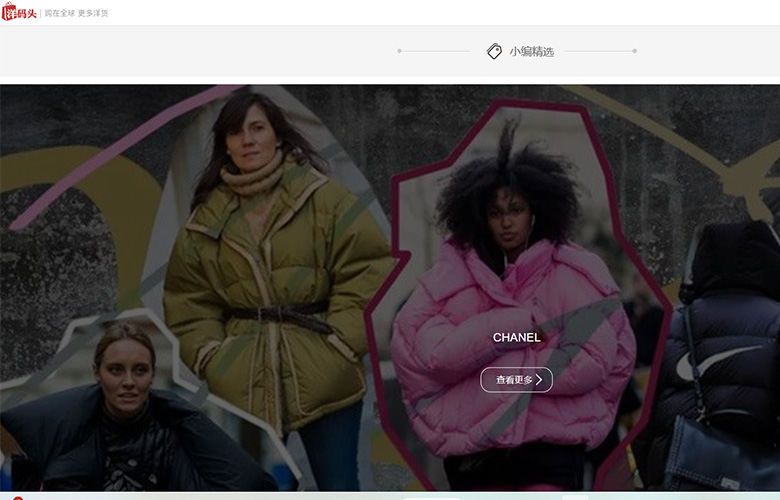Click the 查看更多 button

point(516,380)
